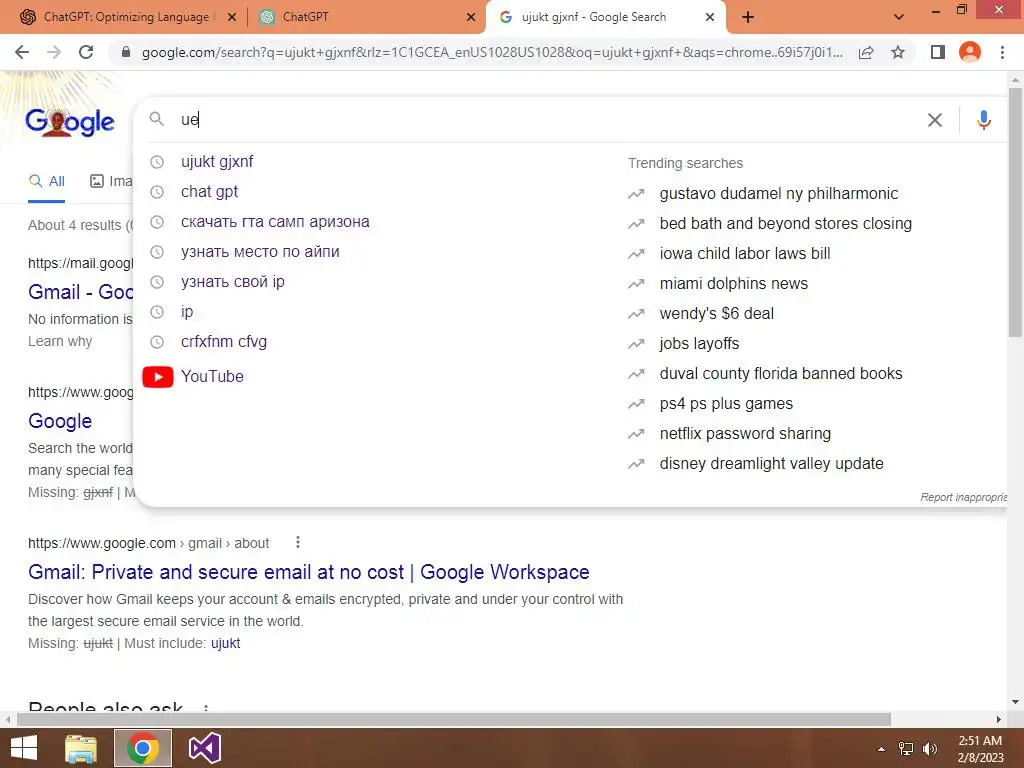Select suggestion 'скачать гта самп аризона'
This screenshot has width=1024, height=768.
click(275, 221)
